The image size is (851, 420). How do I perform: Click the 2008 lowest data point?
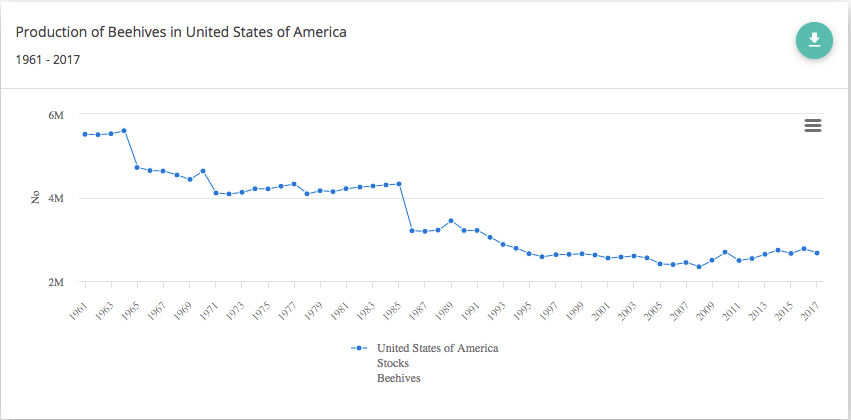coord(699,267)
